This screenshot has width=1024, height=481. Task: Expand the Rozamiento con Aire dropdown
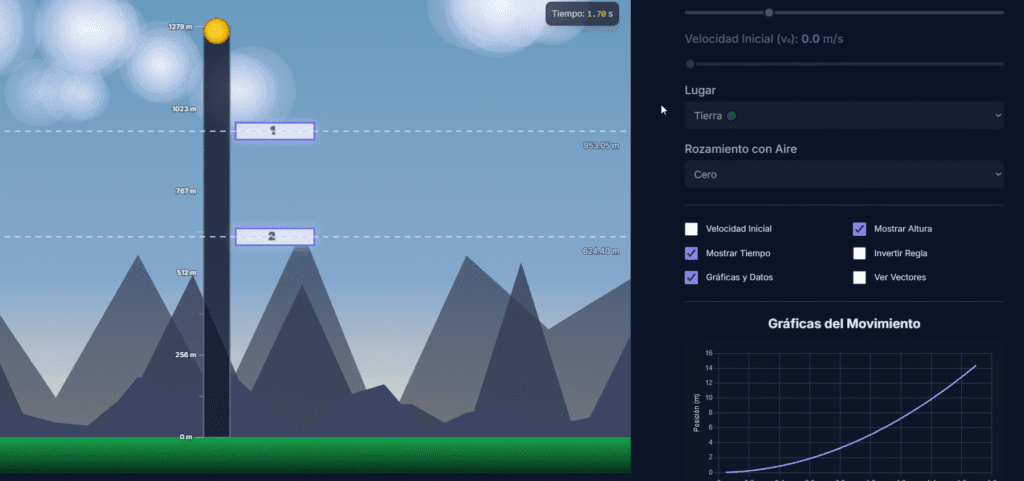(843, 174)
